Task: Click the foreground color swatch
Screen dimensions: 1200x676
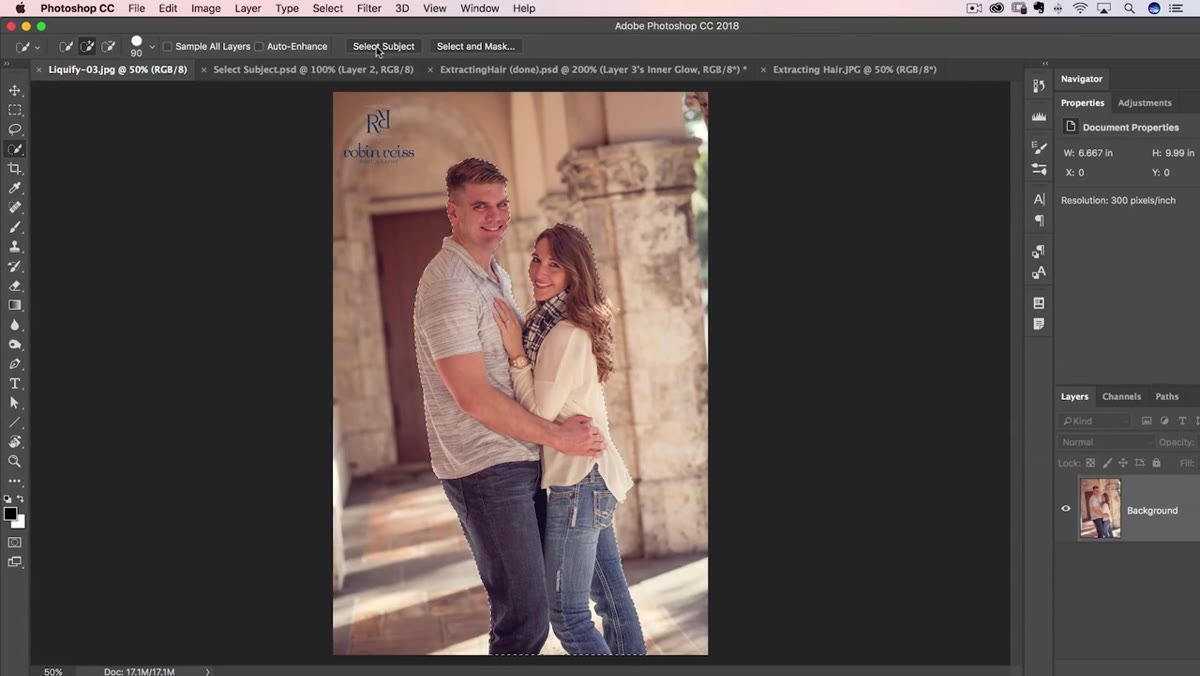Action: pyautogui.click(x=10, y=514)
